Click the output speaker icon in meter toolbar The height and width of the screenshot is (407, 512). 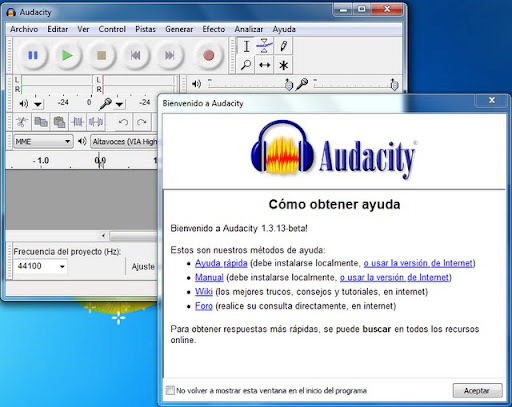click(x=23, y=104)
